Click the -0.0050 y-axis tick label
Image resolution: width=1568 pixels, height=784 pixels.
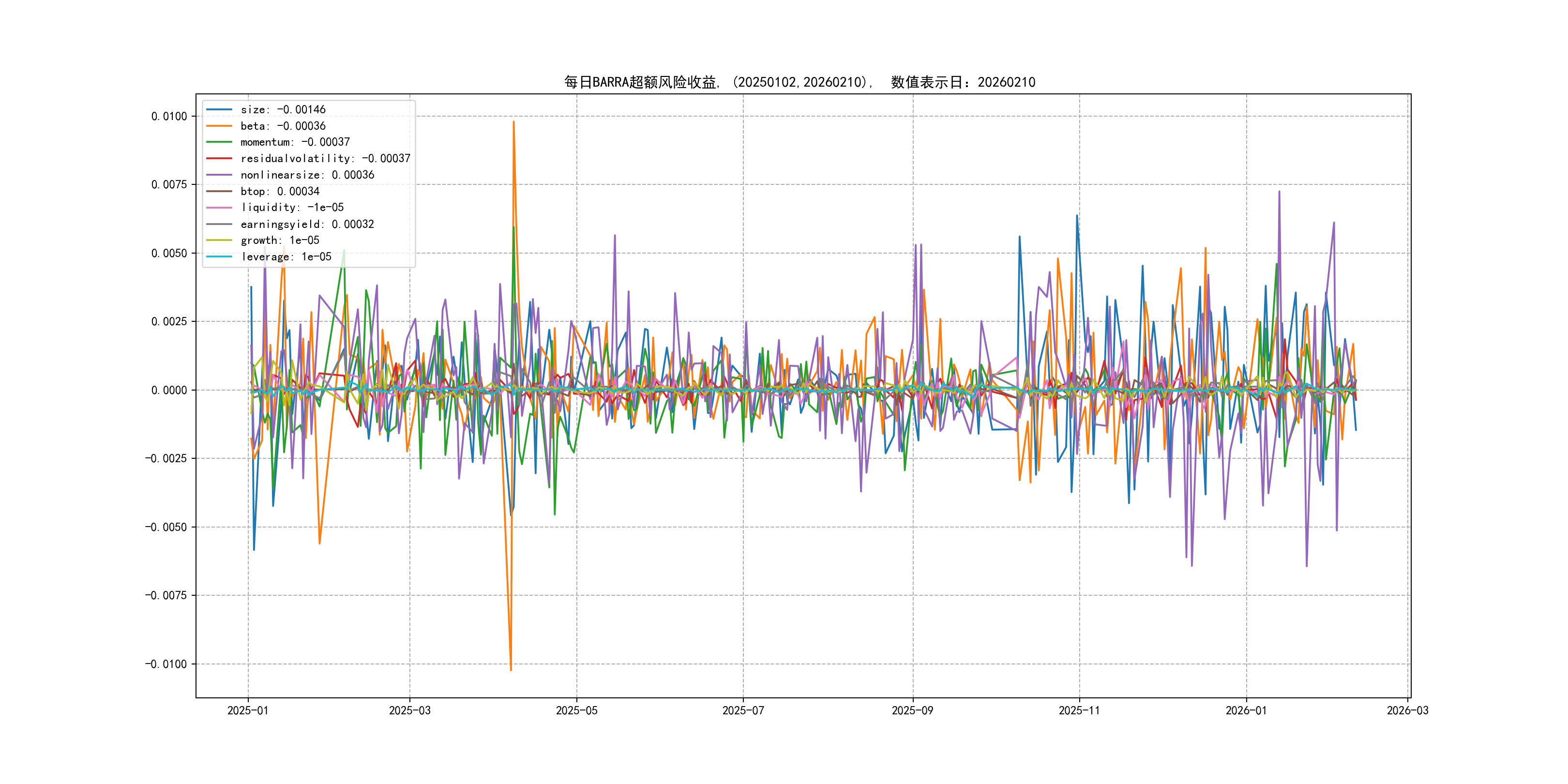coord(166,527)
